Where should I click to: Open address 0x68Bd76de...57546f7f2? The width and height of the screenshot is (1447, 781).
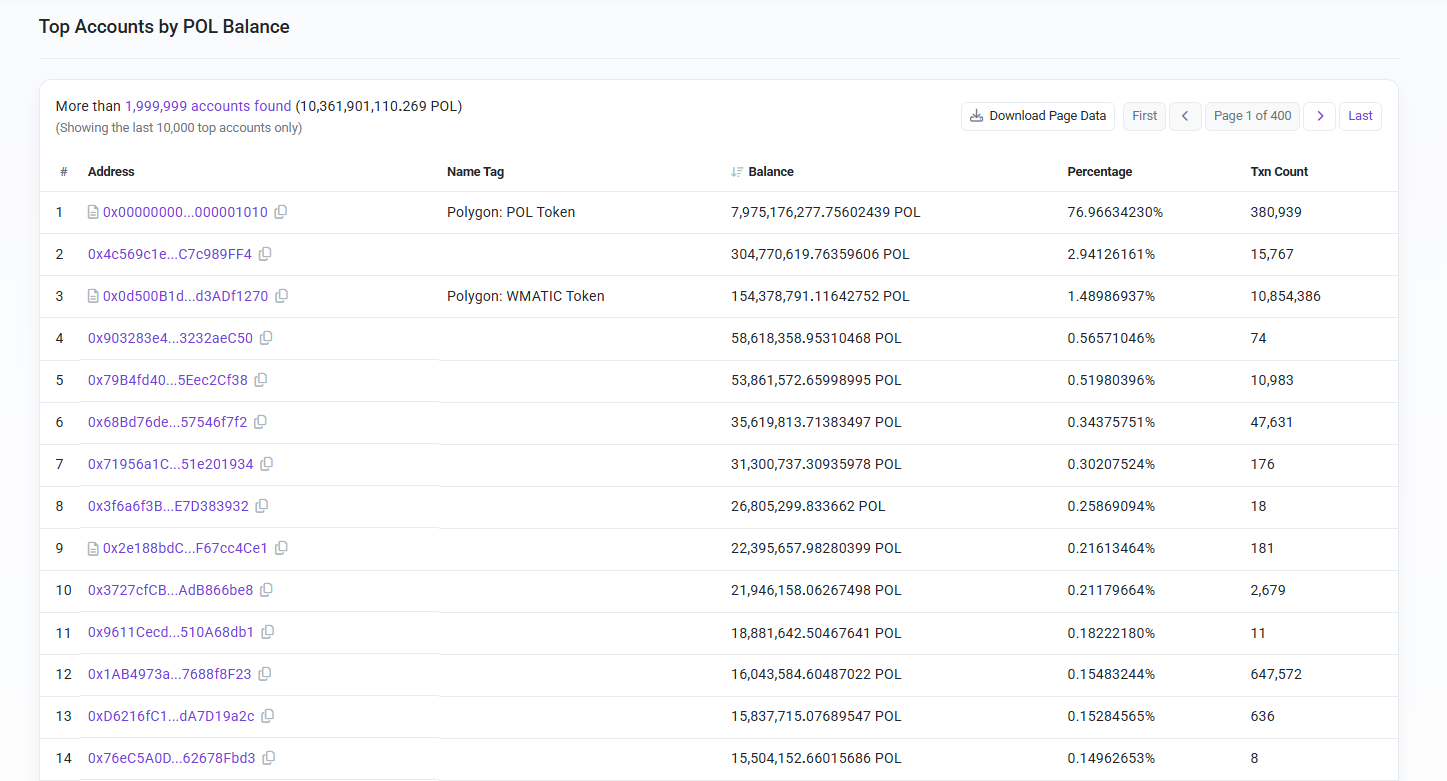[x=167, y=422]
